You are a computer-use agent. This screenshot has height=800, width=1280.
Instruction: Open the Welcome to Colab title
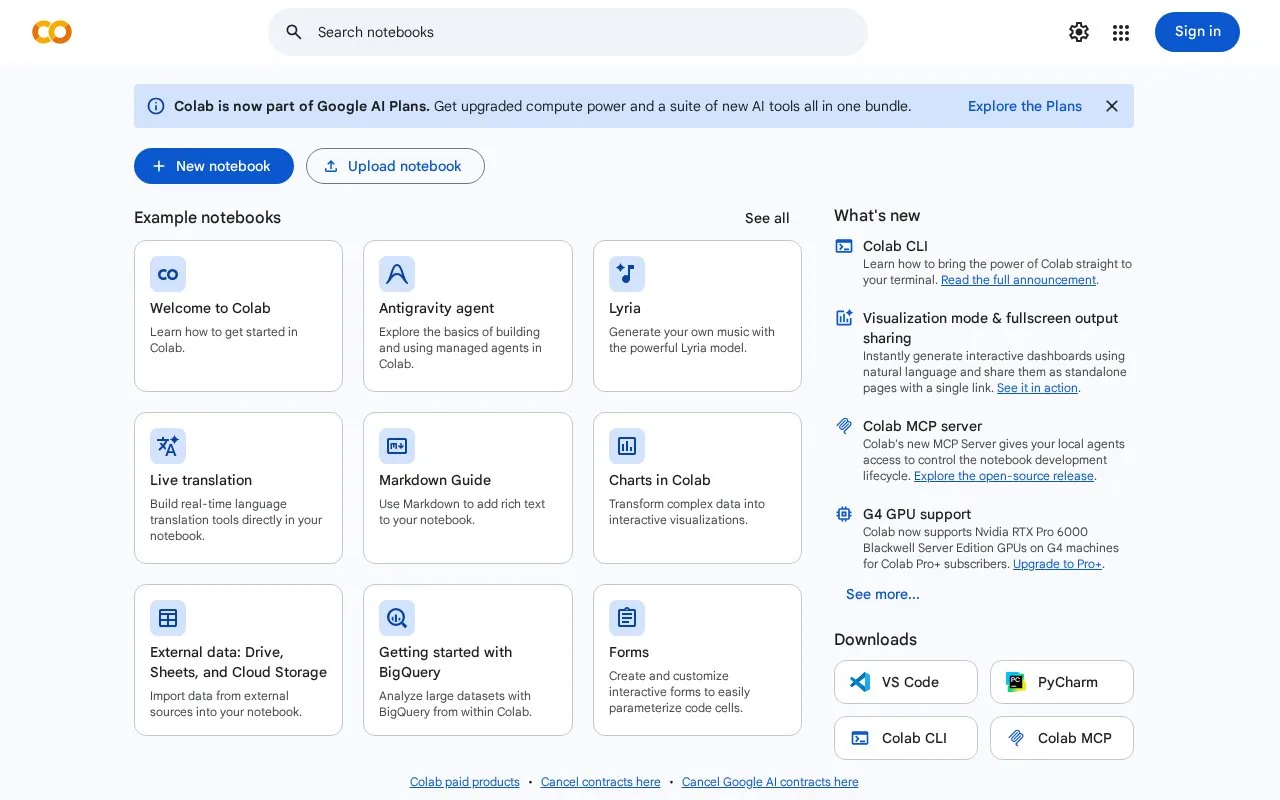pyautogui.click(x=210, y=308)
